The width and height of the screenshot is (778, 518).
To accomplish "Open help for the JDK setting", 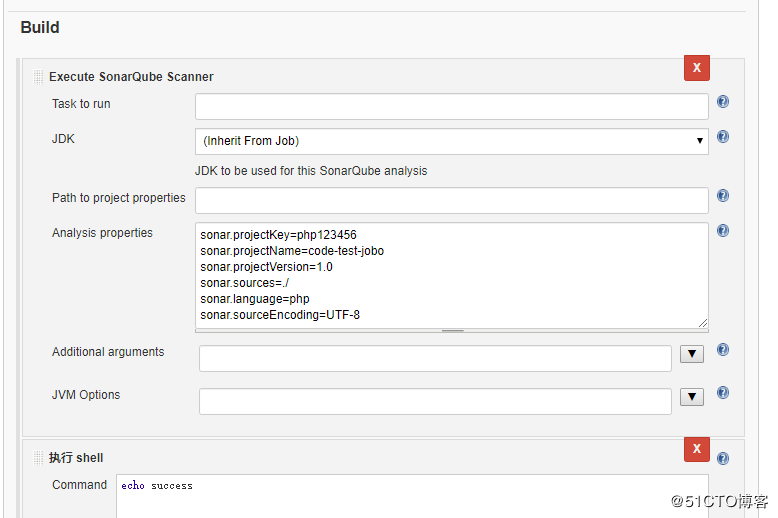I will point(723,137).
